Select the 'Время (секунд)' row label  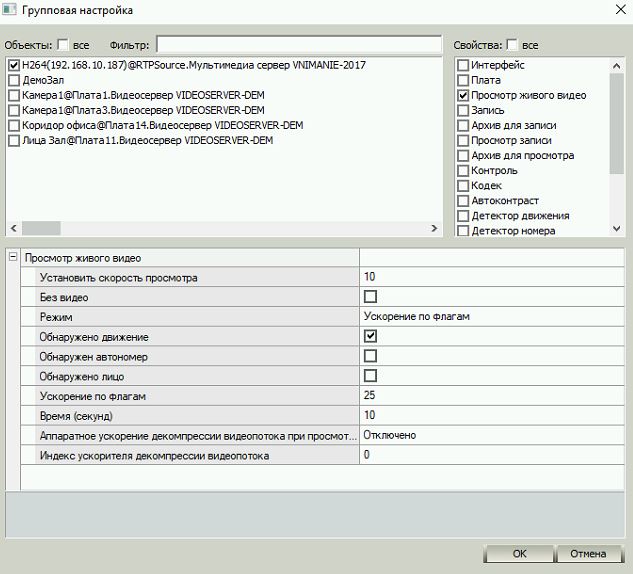(x=76, y=416)
